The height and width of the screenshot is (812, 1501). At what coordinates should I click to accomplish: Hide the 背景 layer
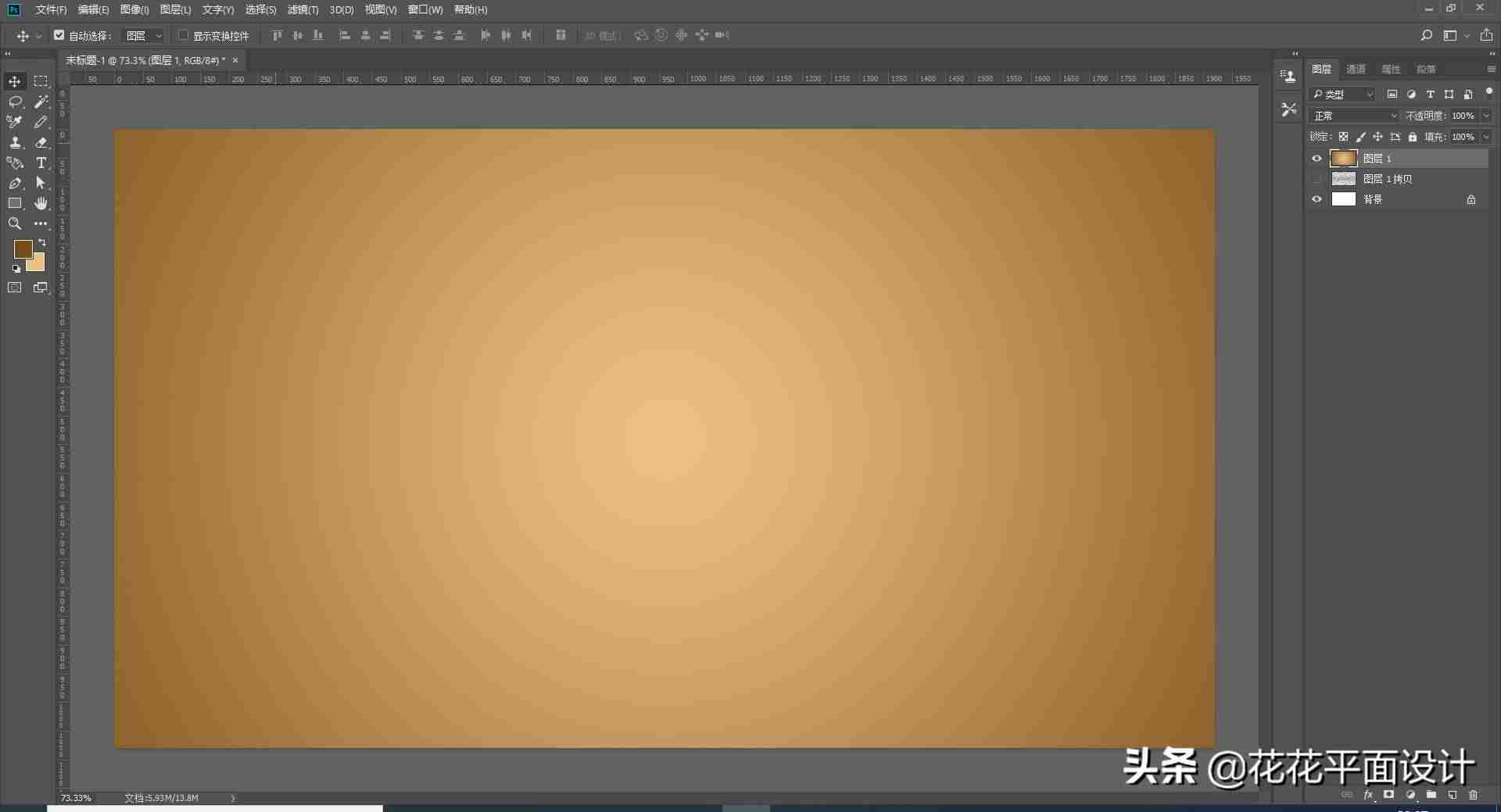(x=1317, y=199)
